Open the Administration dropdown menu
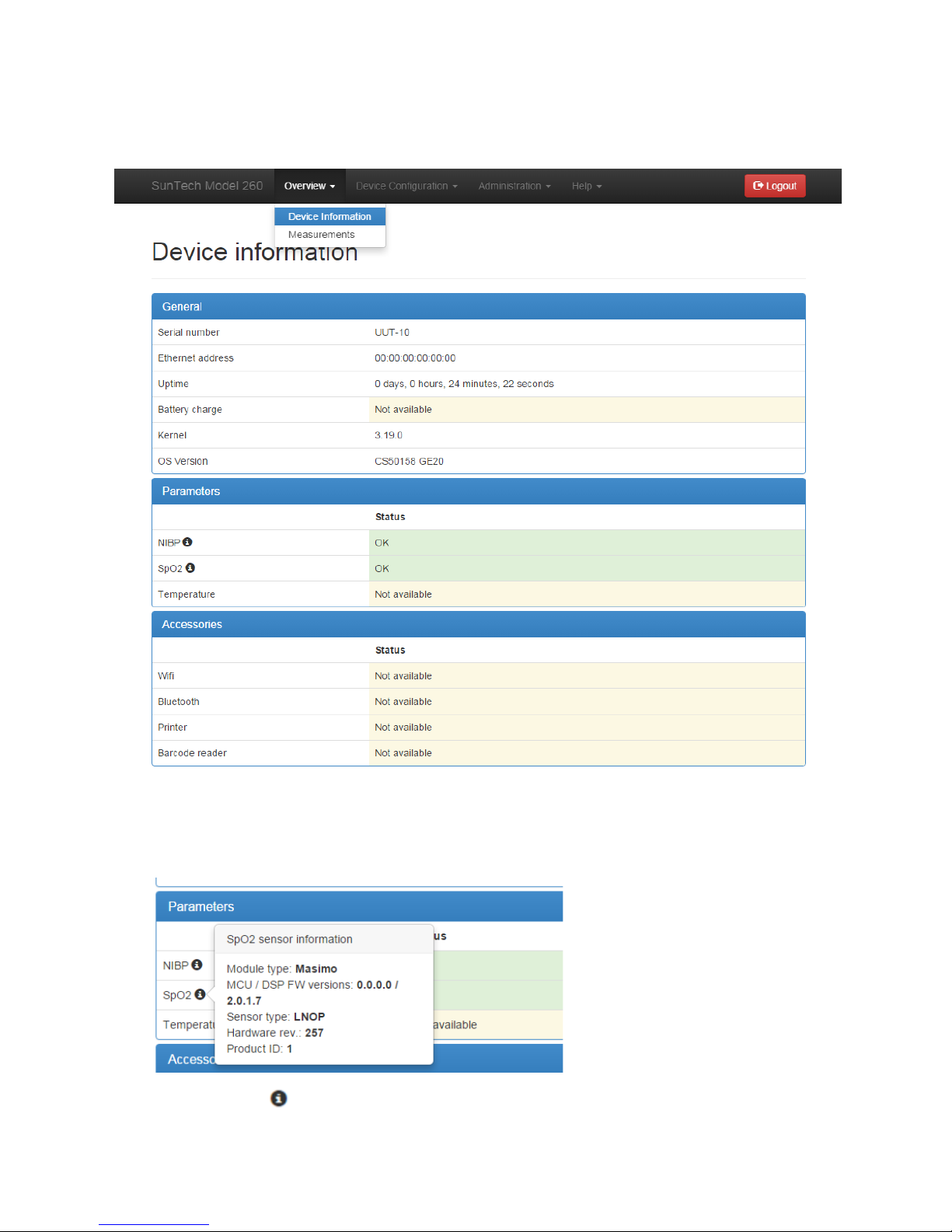 click(514, 186)
